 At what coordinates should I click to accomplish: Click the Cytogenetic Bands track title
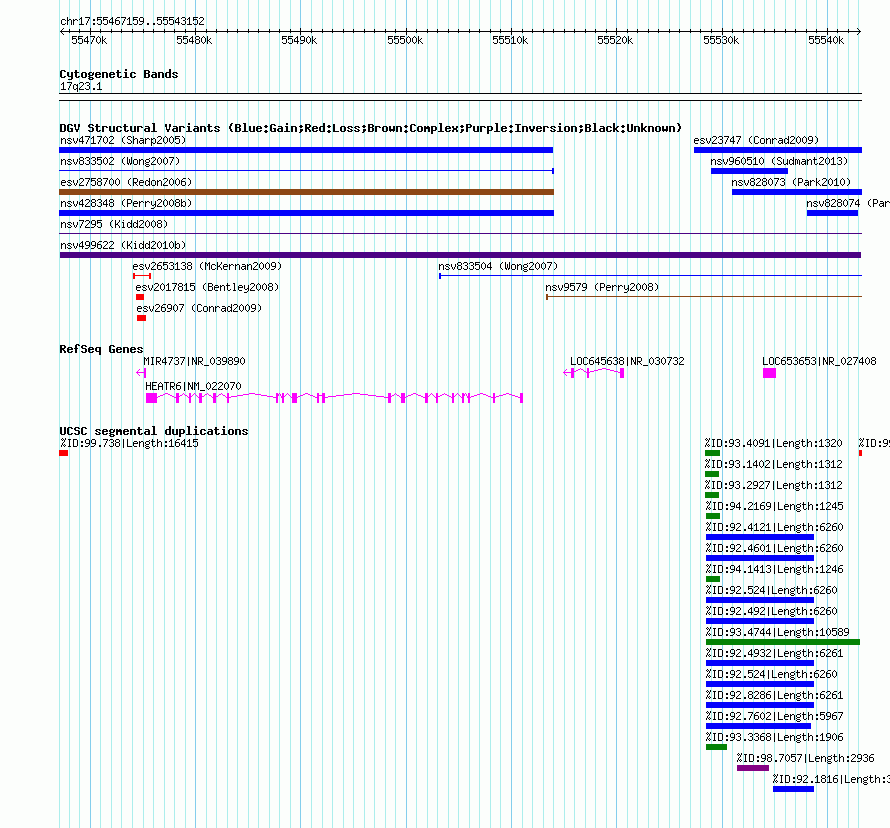(x=119, y=74)
